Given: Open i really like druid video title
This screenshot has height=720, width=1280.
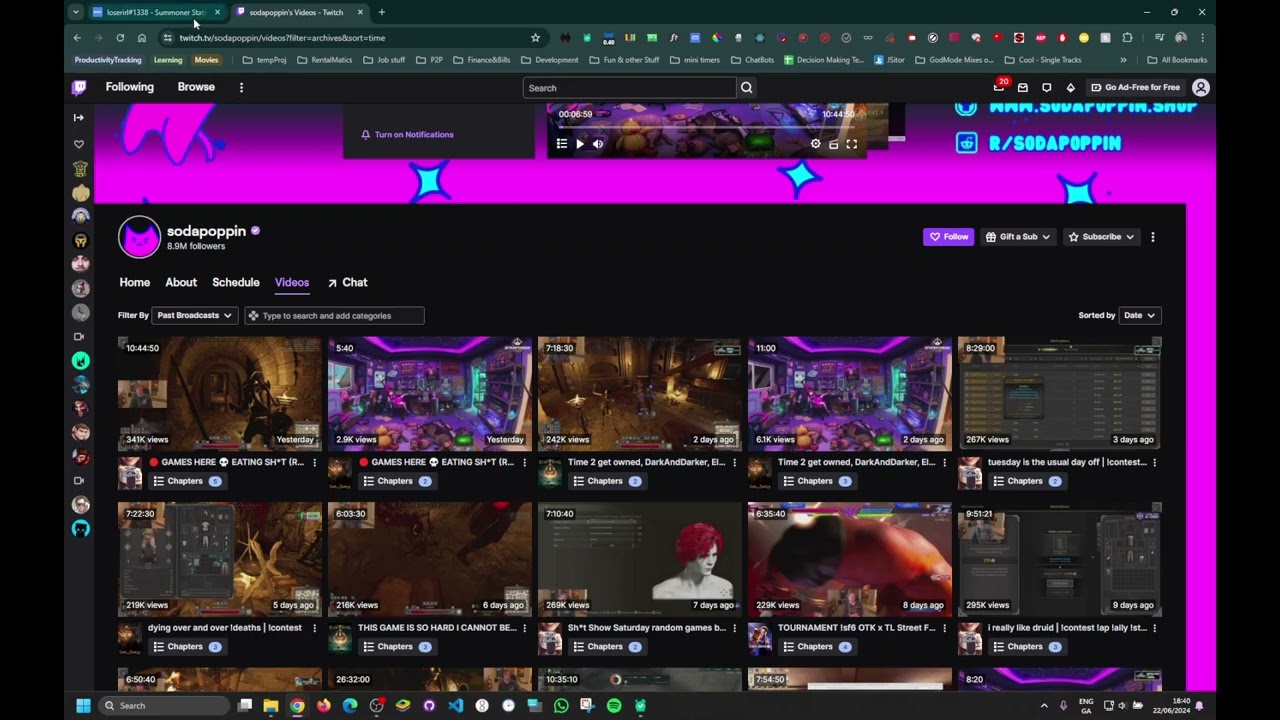Looking at the screenshot, I should click(1067, 628).
